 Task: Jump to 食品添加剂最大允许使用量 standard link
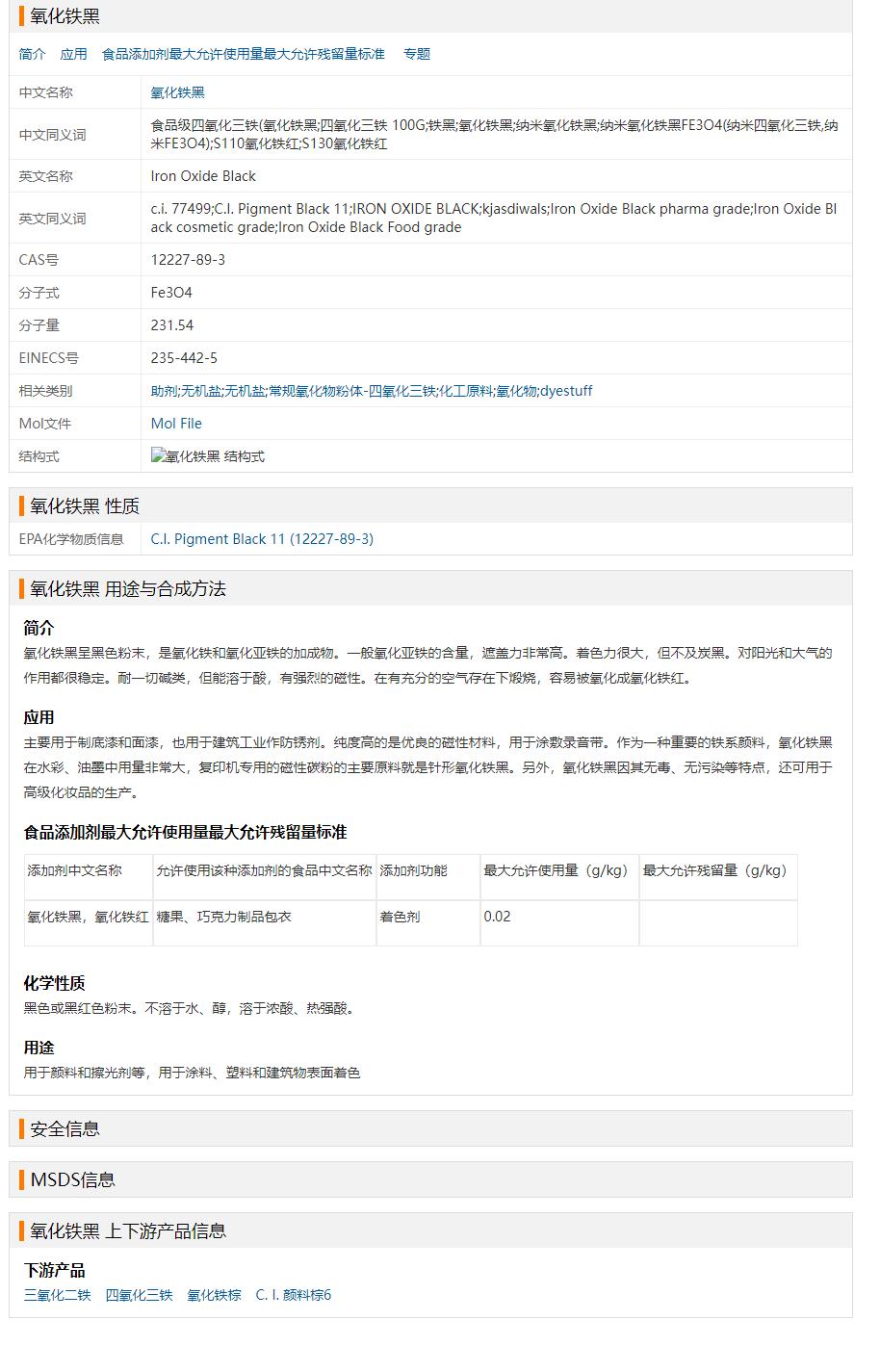(243, 54)
